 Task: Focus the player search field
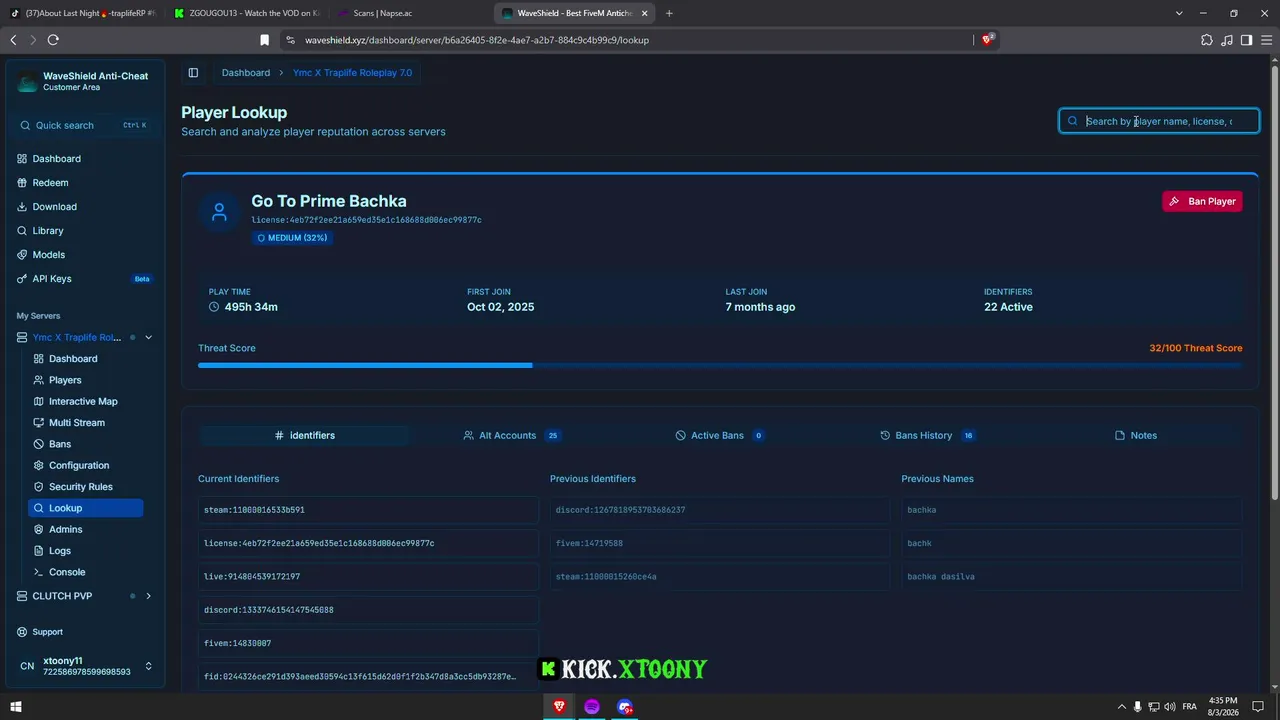tap(1159, 121)
